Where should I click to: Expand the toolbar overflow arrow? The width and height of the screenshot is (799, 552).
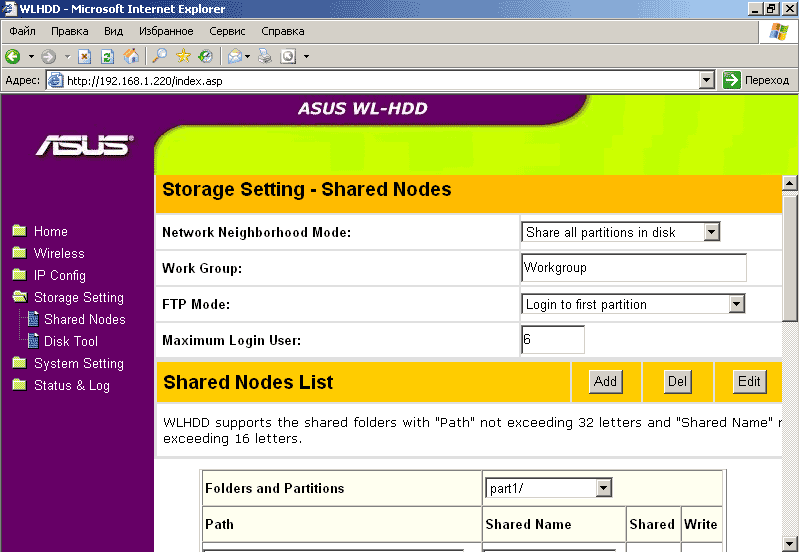tap(306, 57)
